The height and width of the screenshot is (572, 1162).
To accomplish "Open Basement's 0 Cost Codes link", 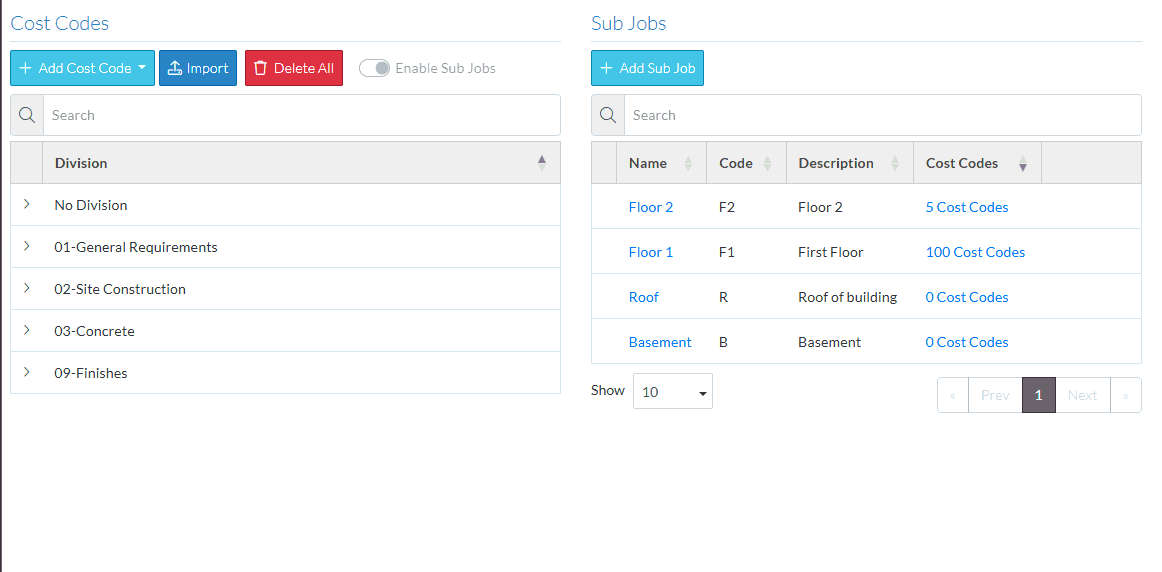I will tap(967, 342).
